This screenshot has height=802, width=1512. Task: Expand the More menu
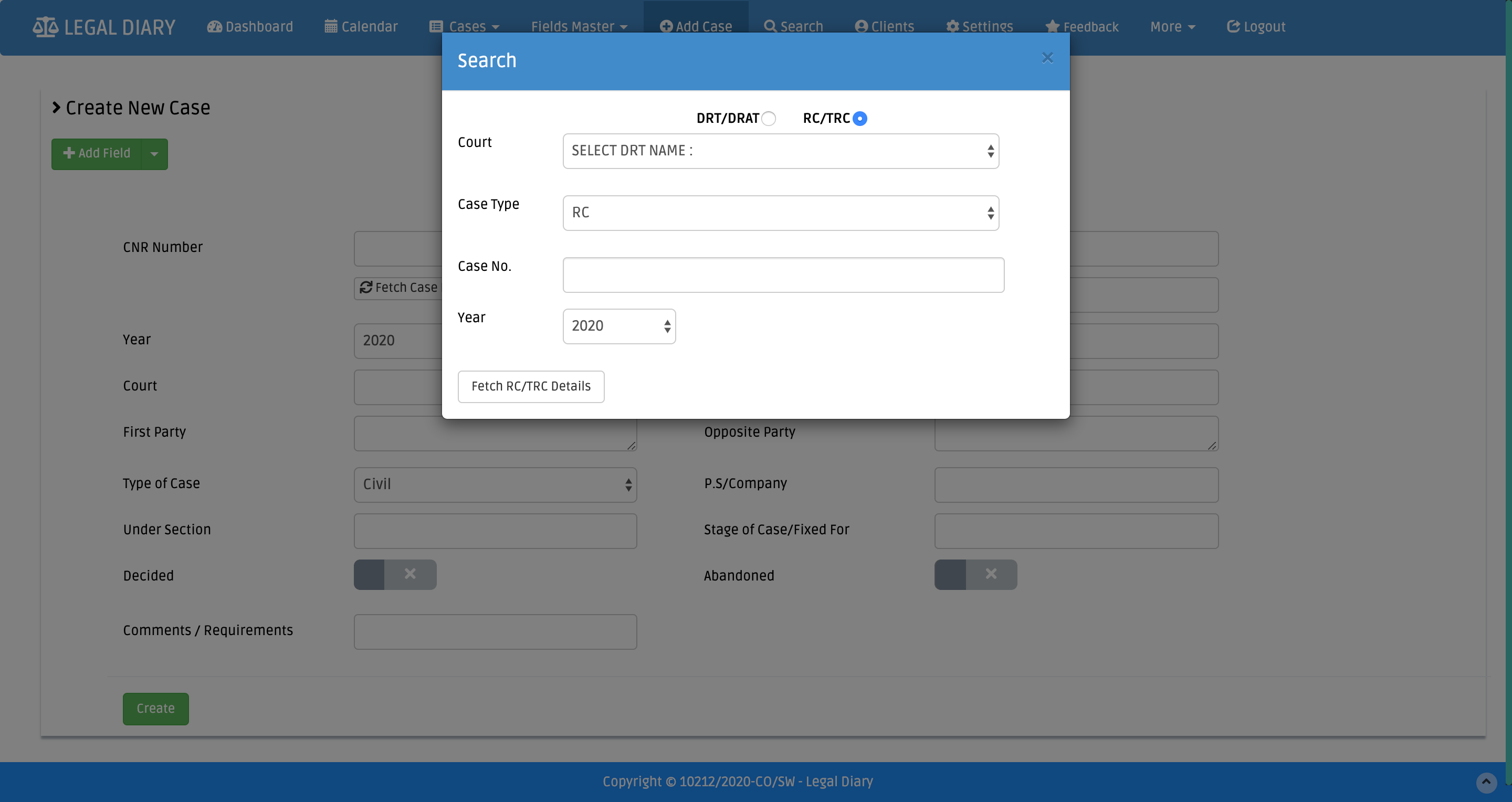[x=1173, y=27]
